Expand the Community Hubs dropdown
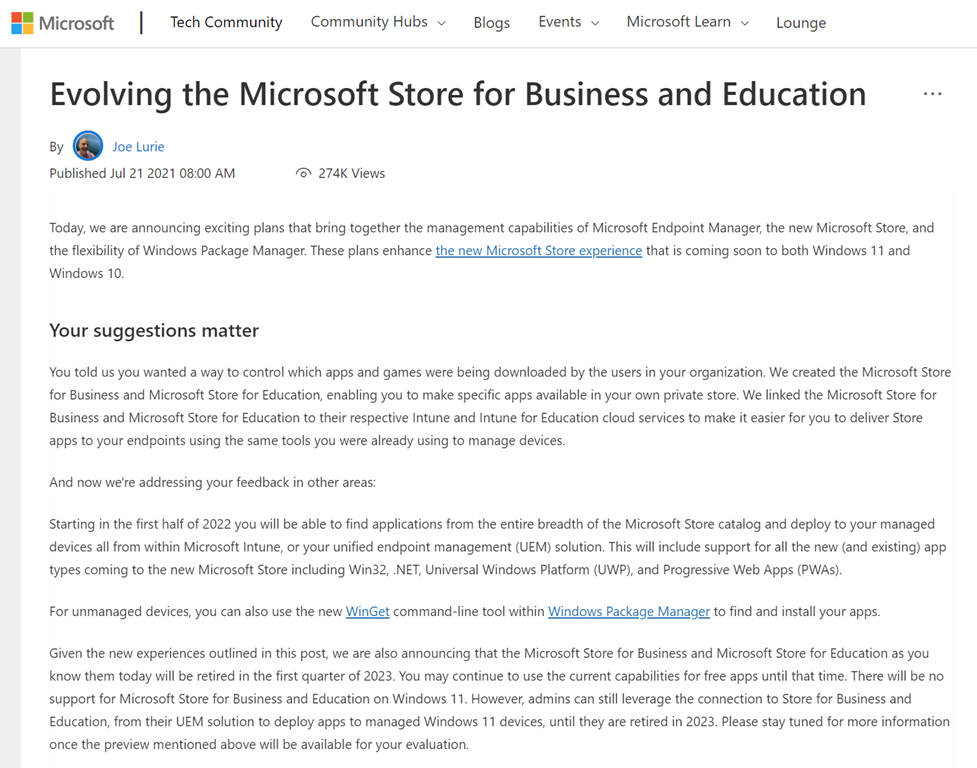The width and height of the screenshot is (977, 768). (378, 22)
